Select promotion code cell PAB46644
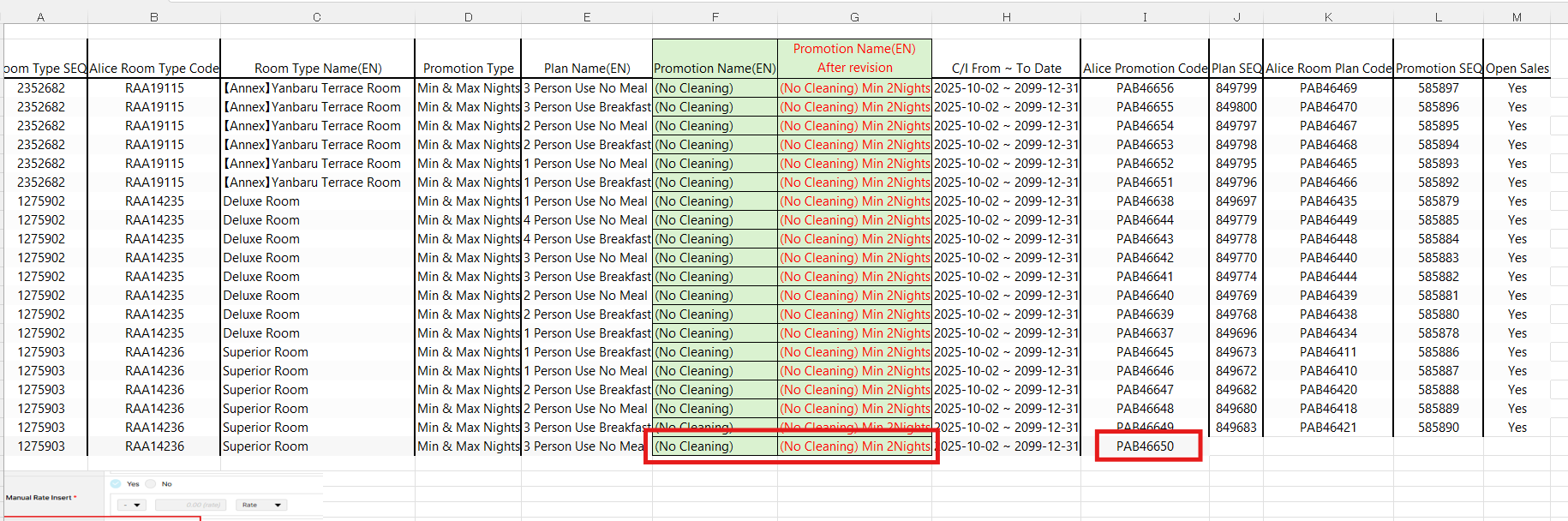Screen dimensions: 1568x521 point(1145,220)
